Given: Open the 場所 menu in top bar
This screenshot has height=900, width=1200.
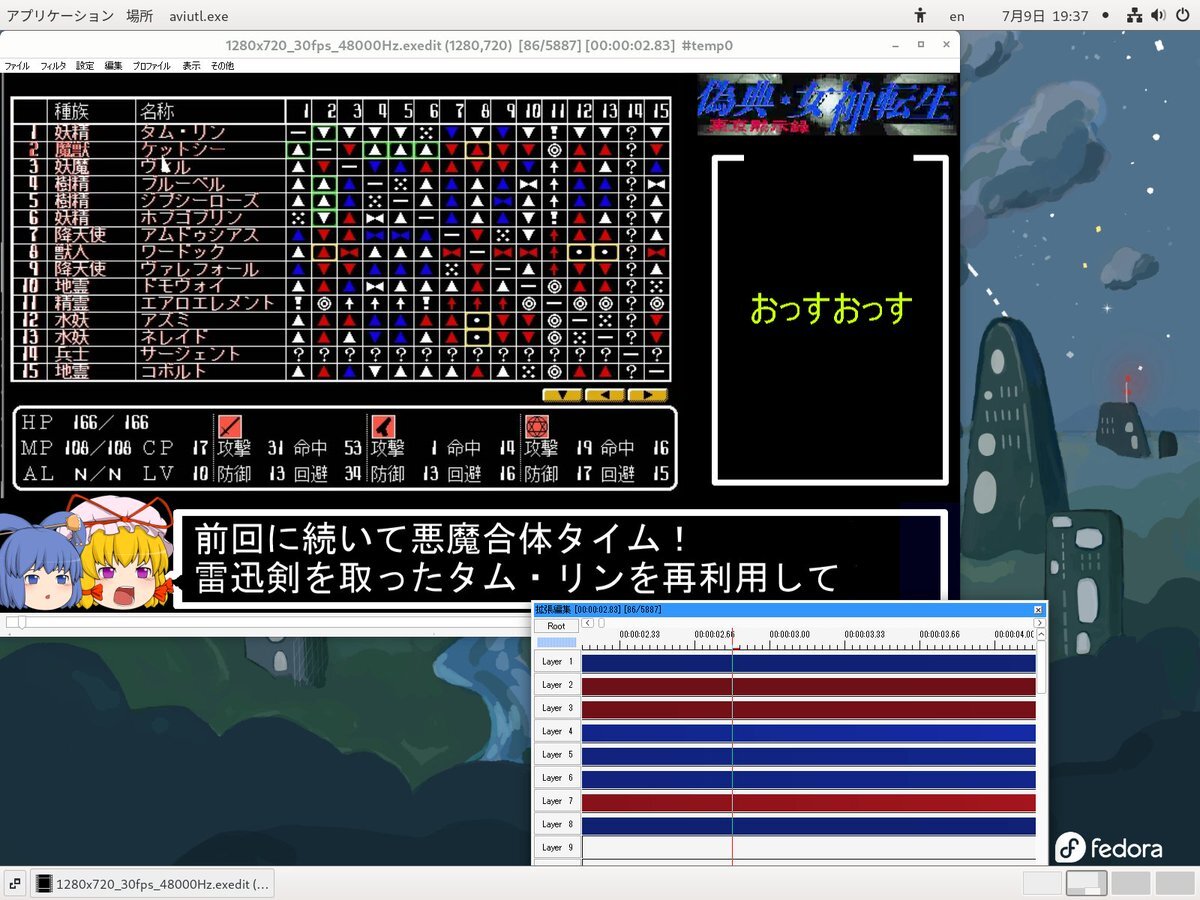Looking at the screenshot, I should [x=140, y=16].
